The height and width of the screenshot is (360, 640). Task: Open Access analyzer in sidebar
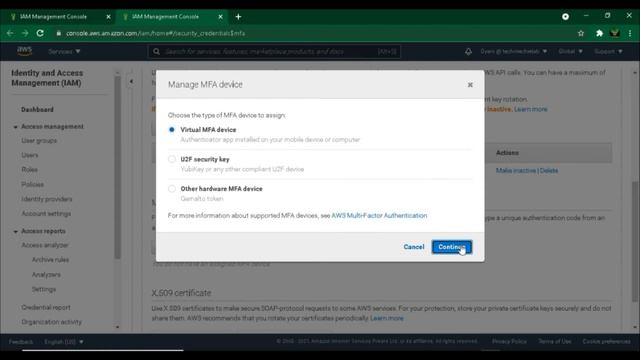coord(45,245)
